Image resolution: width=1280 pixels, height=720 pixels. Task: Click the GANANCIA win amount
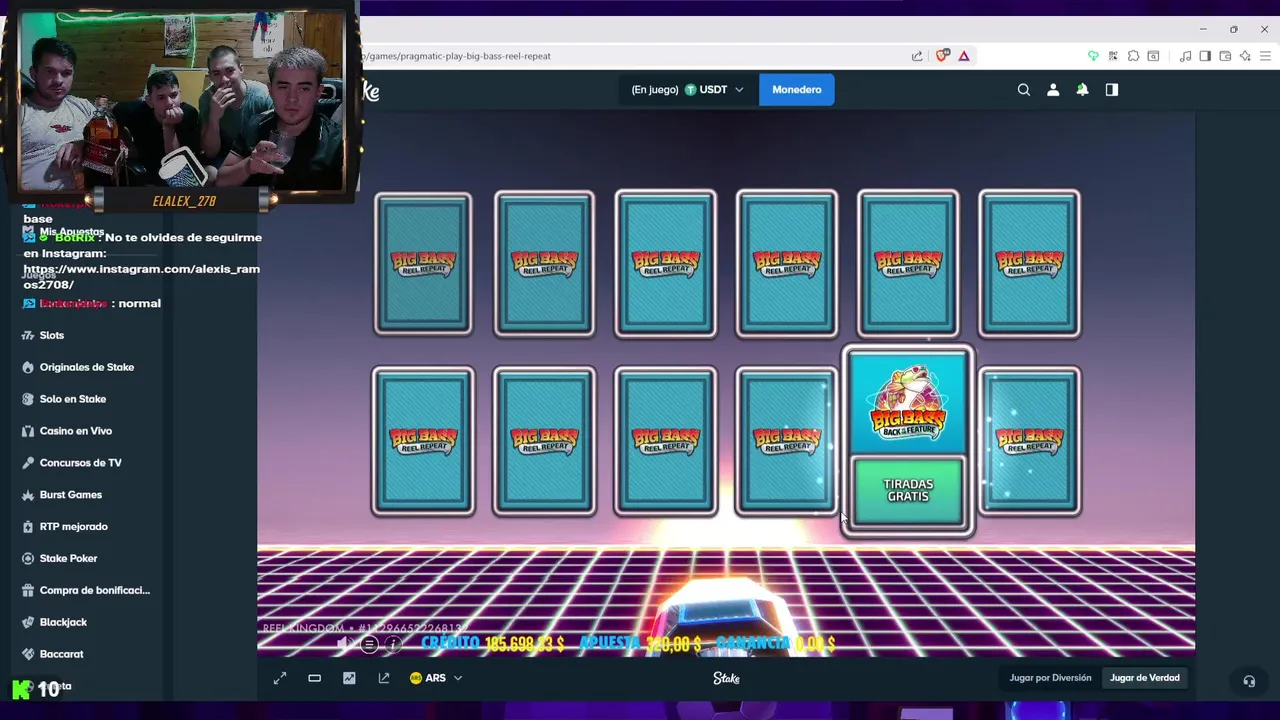click(816, 645)
